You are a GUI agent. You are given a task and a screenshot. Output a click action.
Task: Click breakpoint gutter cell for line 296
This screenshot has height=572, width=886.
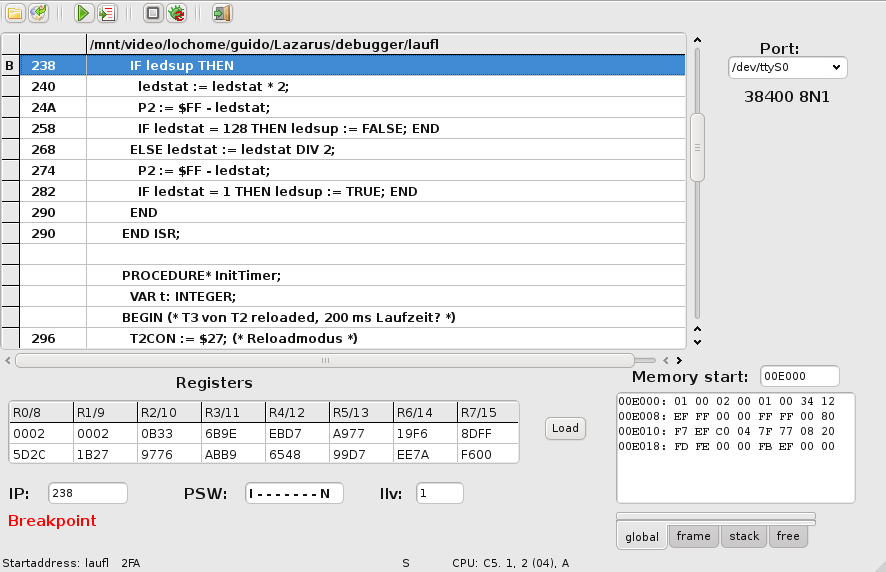10,339
